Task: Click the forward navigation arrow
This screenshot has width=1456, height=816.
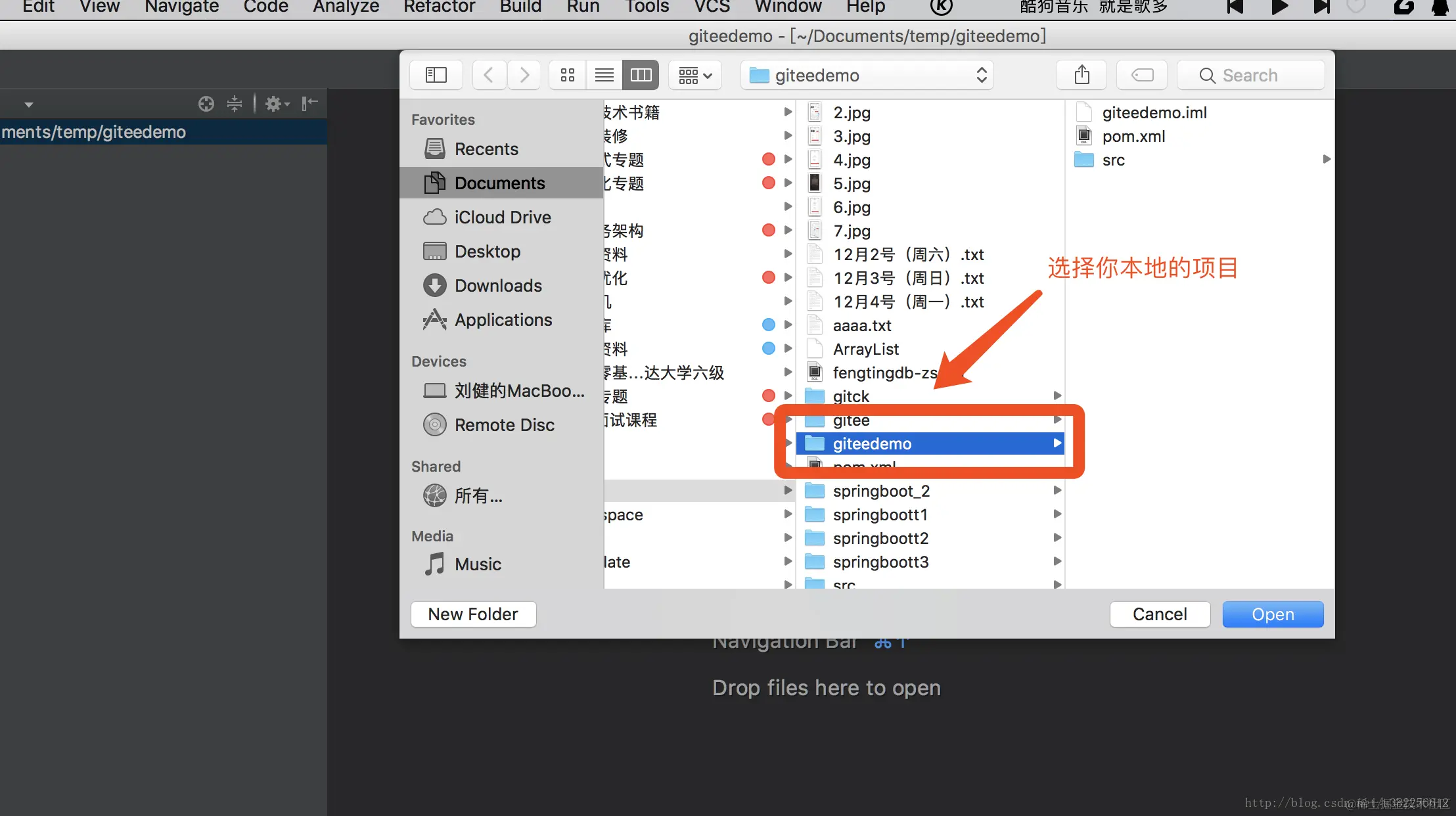Action: point(524,75)
